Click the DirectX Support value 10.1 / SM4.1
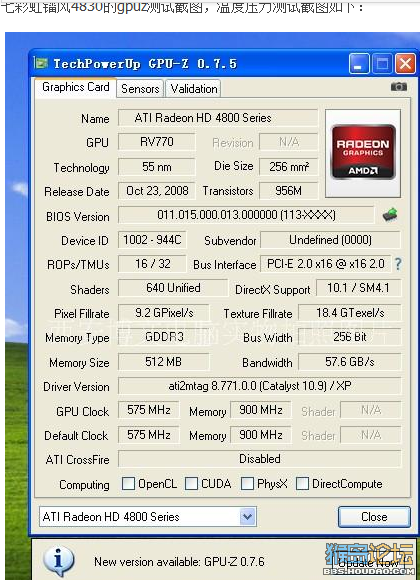The height and width of the screenshot is (580, 420). 359,288
